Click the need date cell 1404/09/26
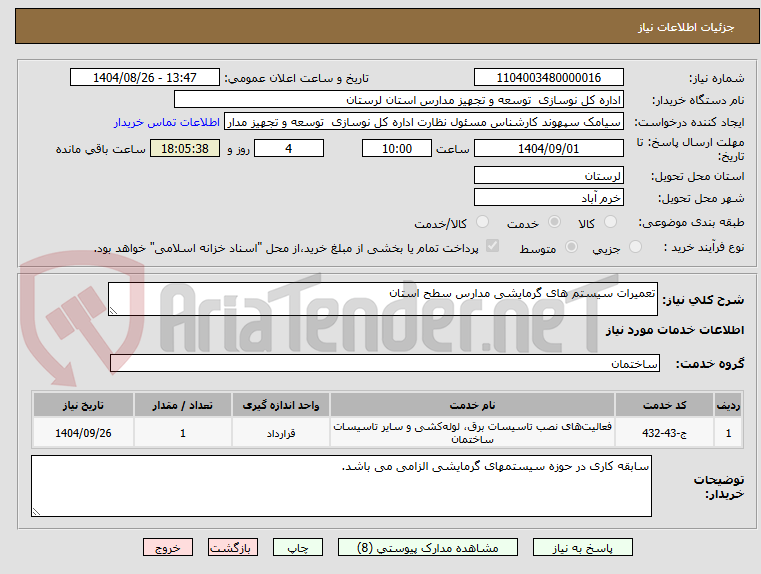Image resolution: width=761 pixels, height=574 pixels. pos(83,433)
